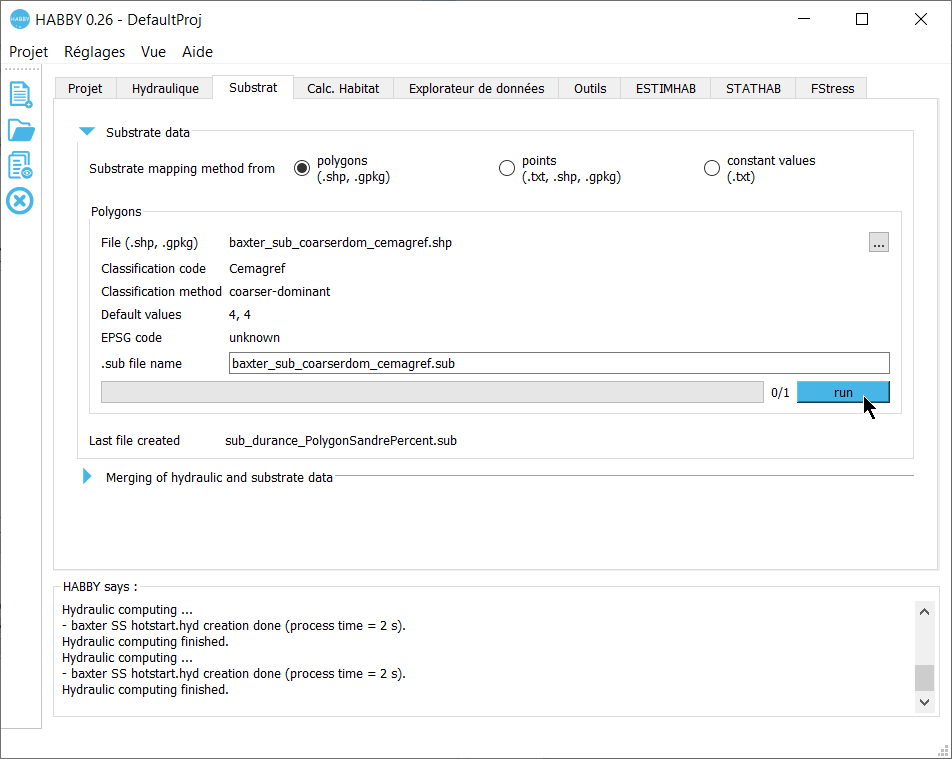Click the log scroll down arrow
The image size is (952, 759).
[x=924, y=703]
